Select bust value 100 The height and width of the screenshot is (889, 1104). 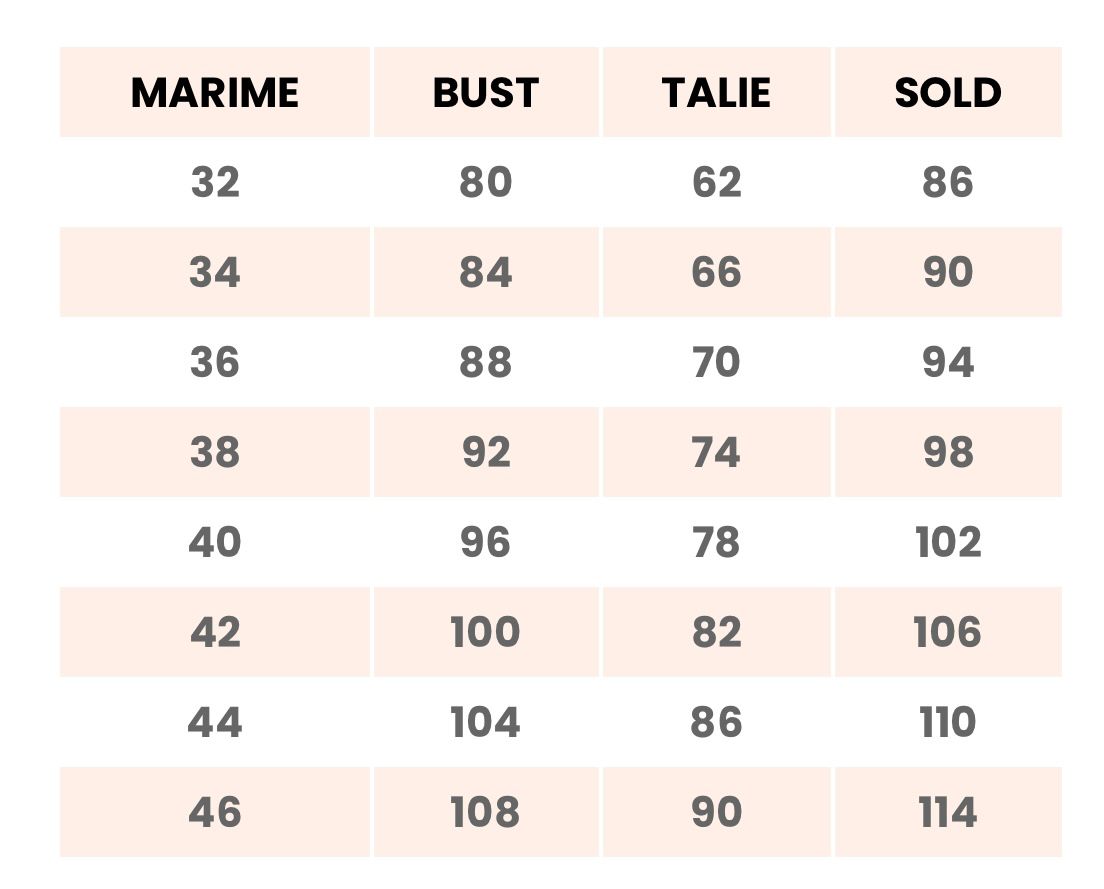click(x=486, y=632)
